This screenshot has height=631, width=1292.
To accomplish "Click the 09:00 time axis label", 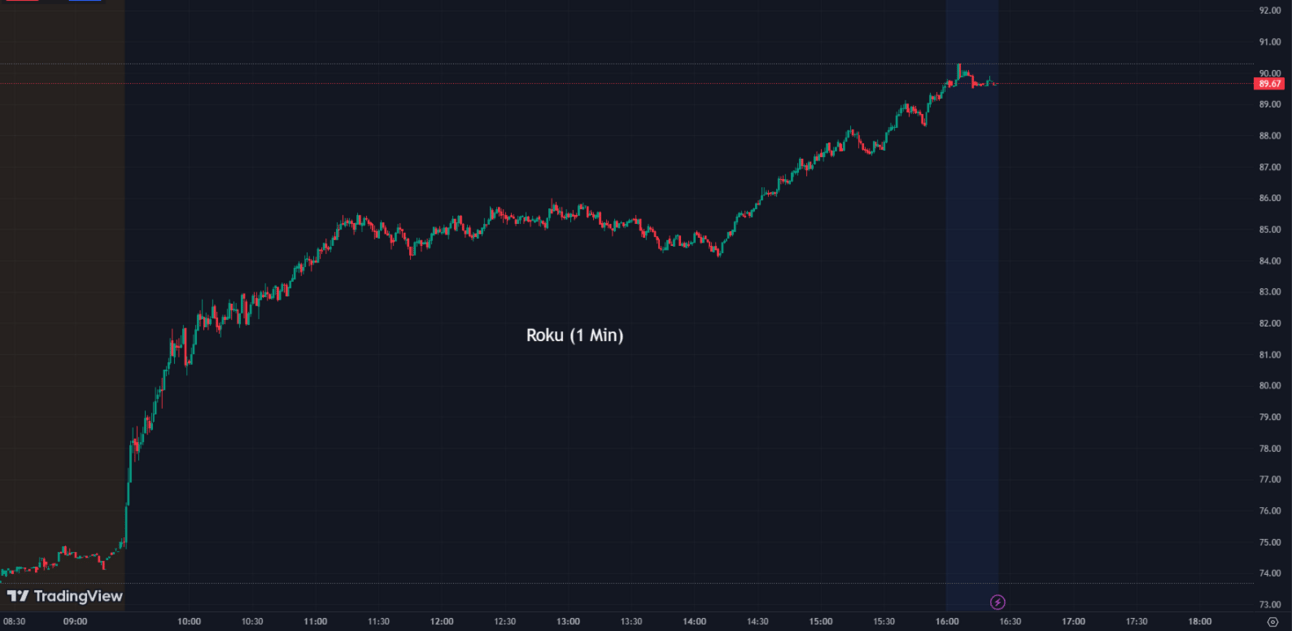I will click(x=75, y=621).
